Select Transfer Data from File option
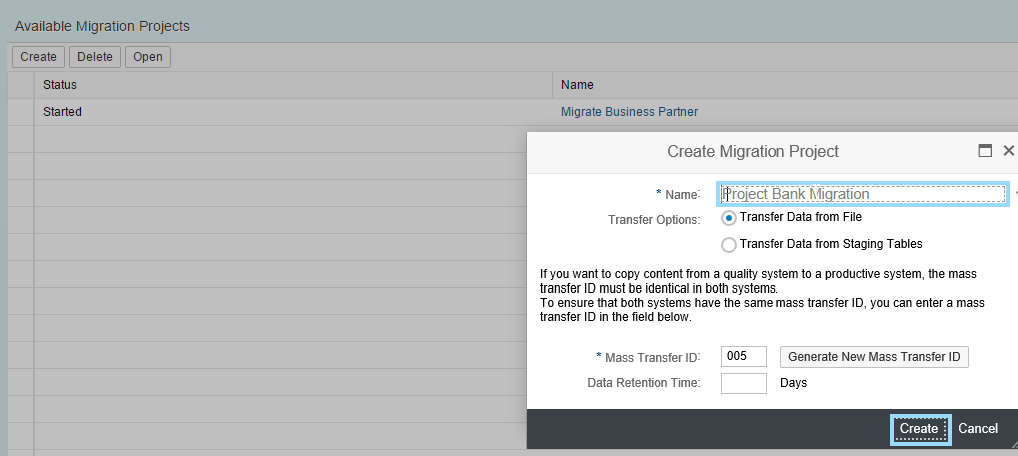The image size is (1018, 456). tap(729, 218)
